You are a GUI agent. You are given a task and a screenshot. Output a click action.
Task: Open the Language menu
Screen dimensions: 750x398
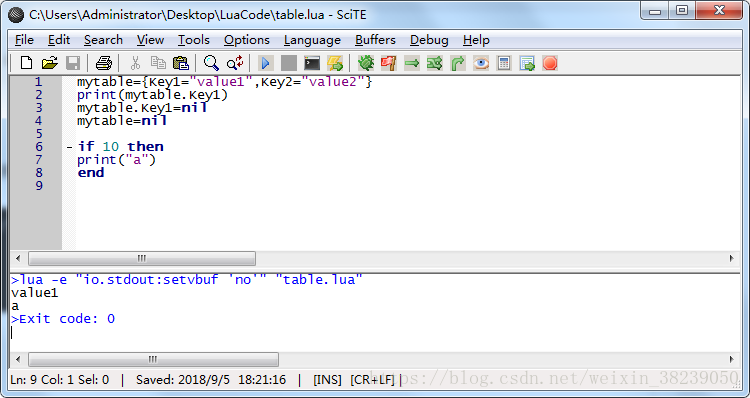pyautogui.click(x=312, y=40)
